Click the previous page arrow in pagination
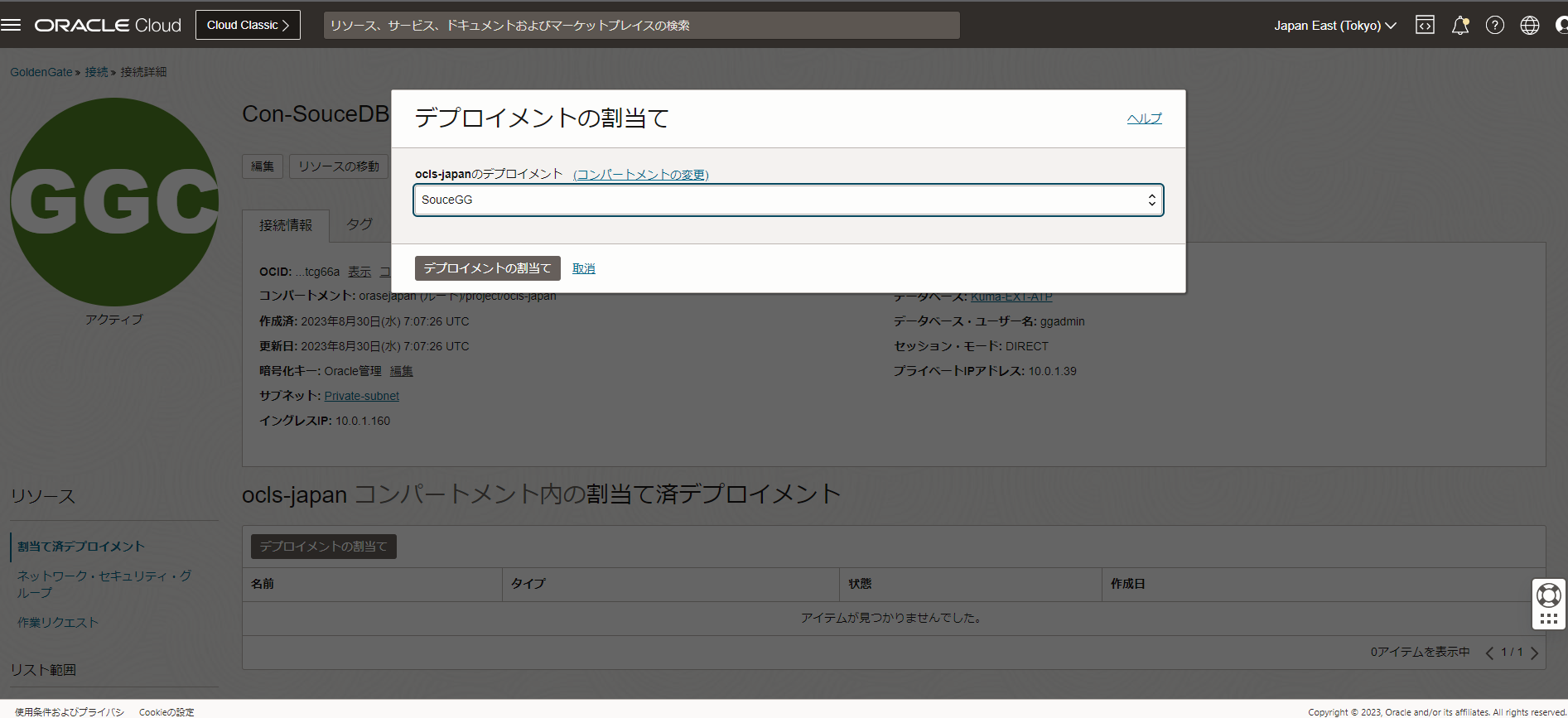1568x718 pixels. 1489,653
